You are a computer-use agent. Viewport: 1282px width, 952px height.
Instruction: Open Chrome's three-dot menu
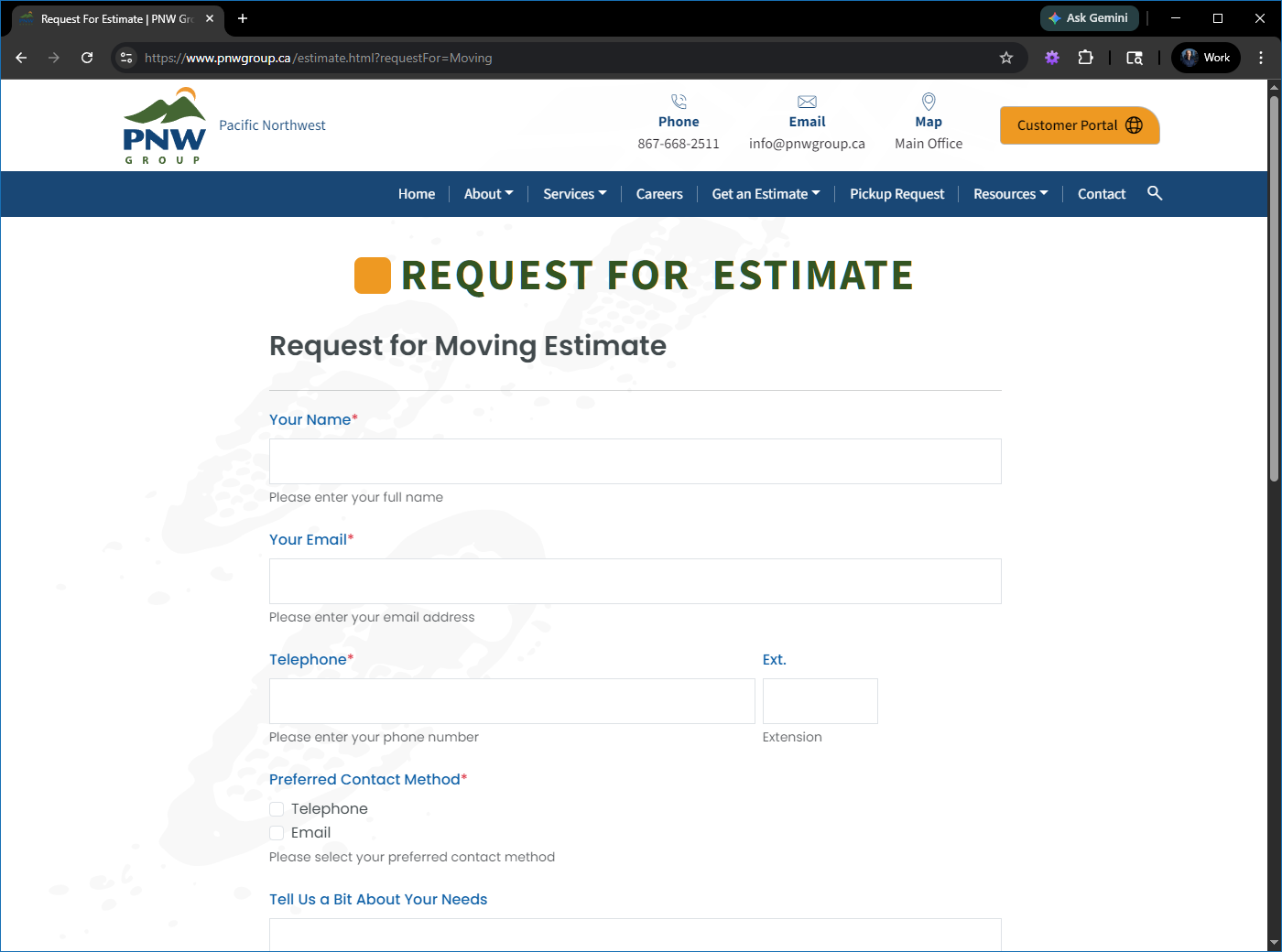click(1261, 58)
